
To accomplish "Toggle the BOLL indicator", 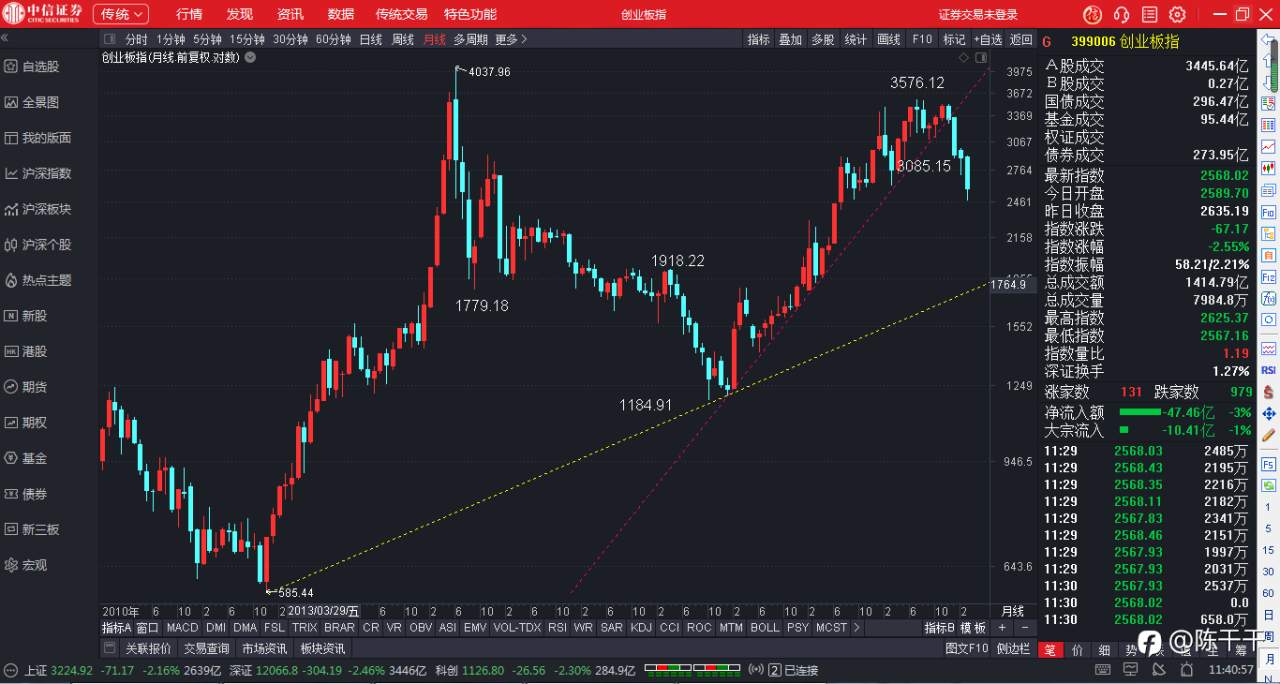I will (x=765, y=628).
